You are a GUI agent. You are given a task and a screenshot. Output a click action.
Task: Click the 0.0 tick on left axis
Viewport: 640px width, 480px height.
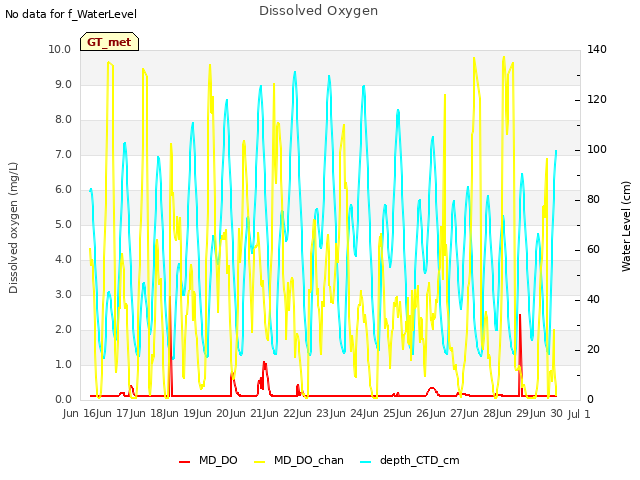pos(63,399)
